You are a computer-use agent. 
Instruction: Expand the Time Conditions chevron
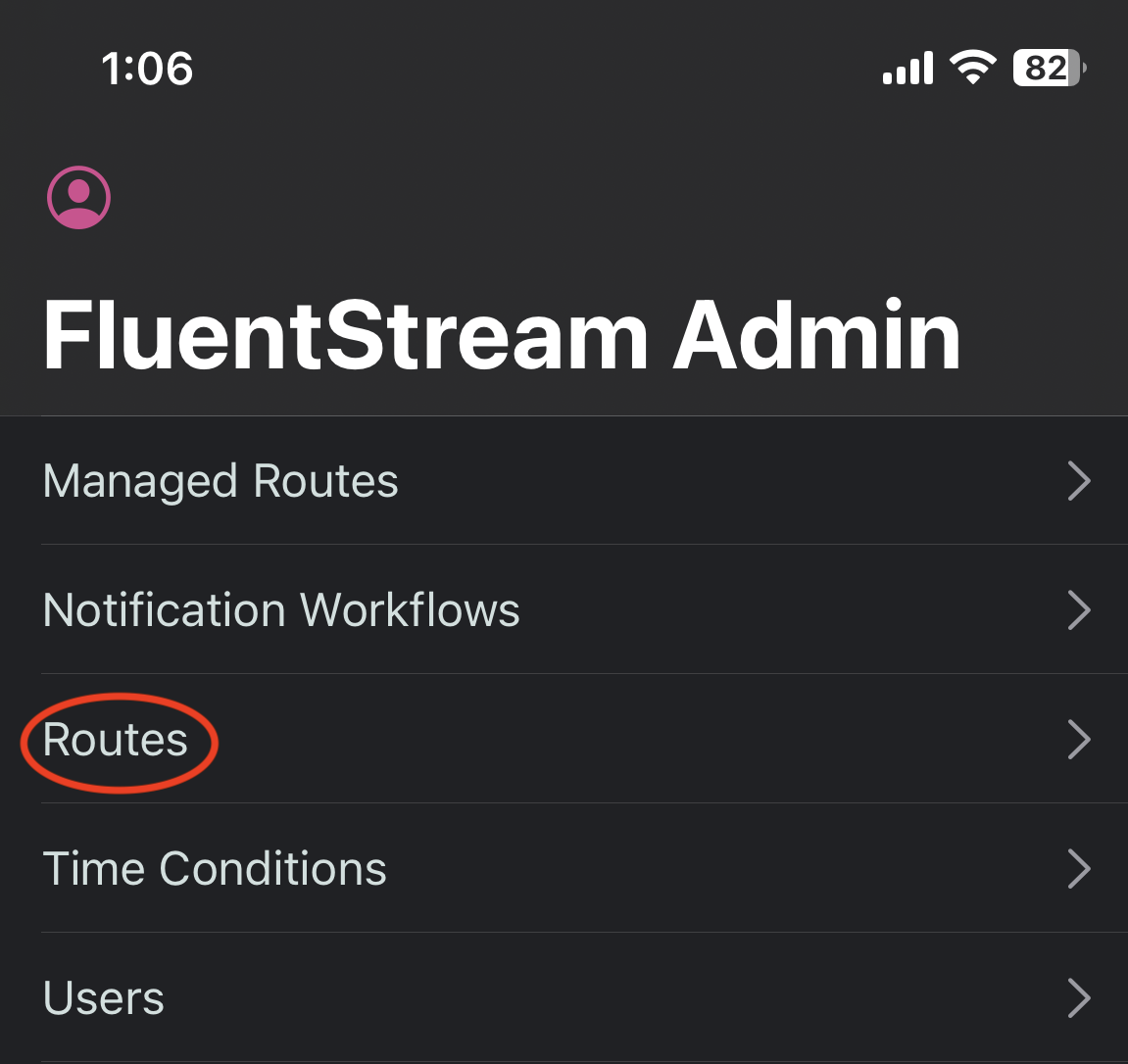click(x=1079, y=868)
